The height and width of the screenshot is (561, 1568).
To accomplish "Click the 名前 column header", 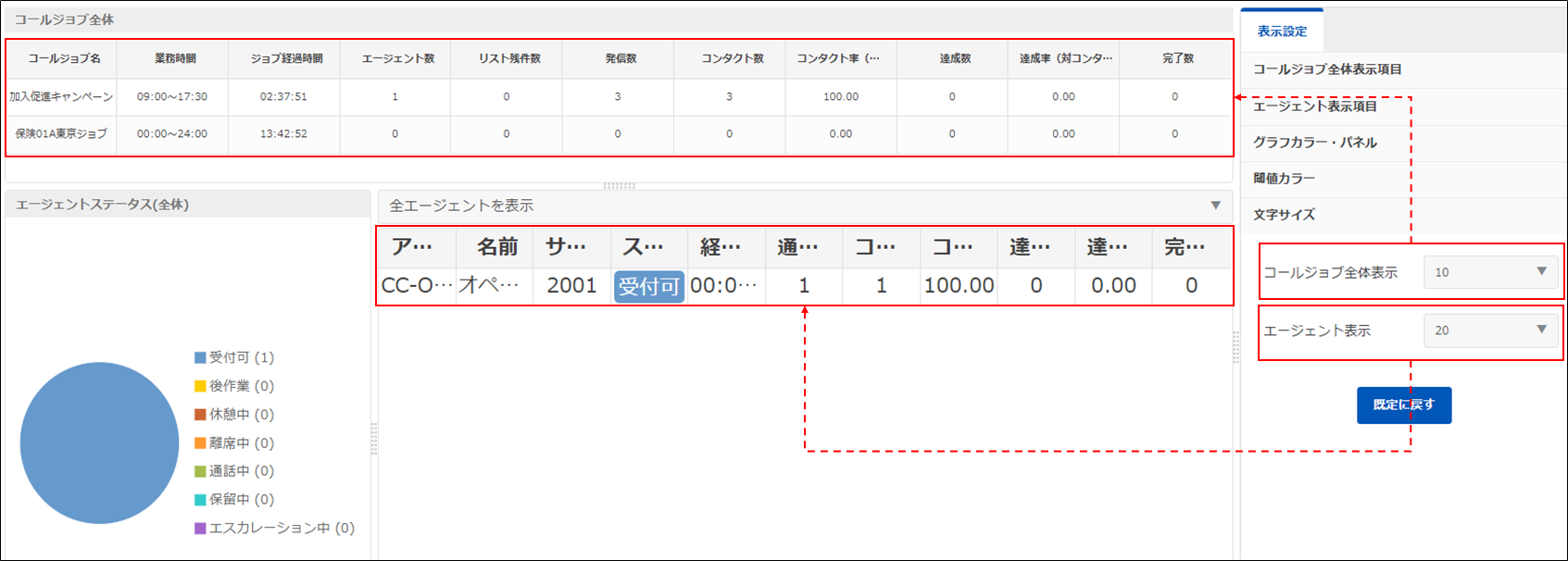I will click(x=496, y=247).
